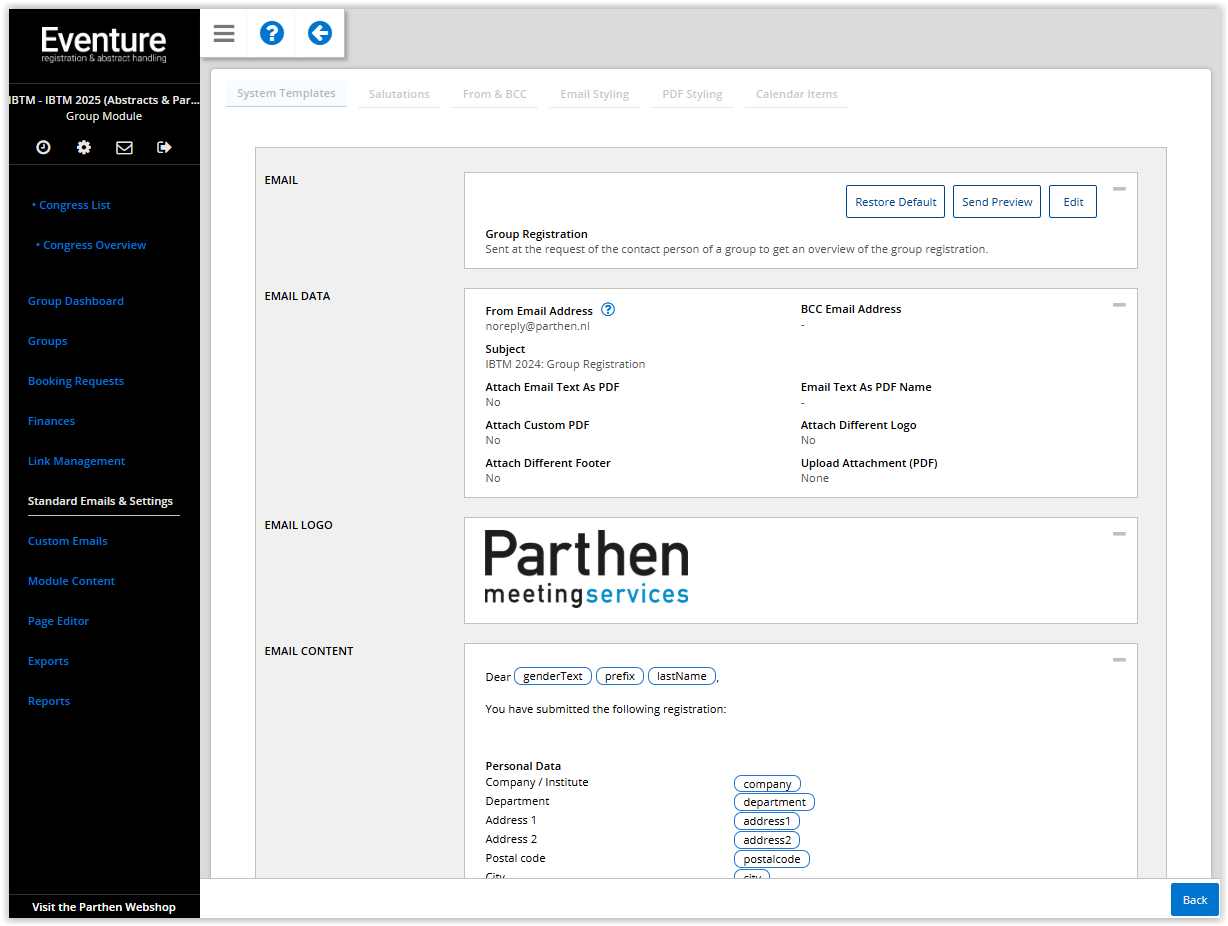Click the blue help question mark icon
The image size is (1228, 926).
click(x=272, y=34)
